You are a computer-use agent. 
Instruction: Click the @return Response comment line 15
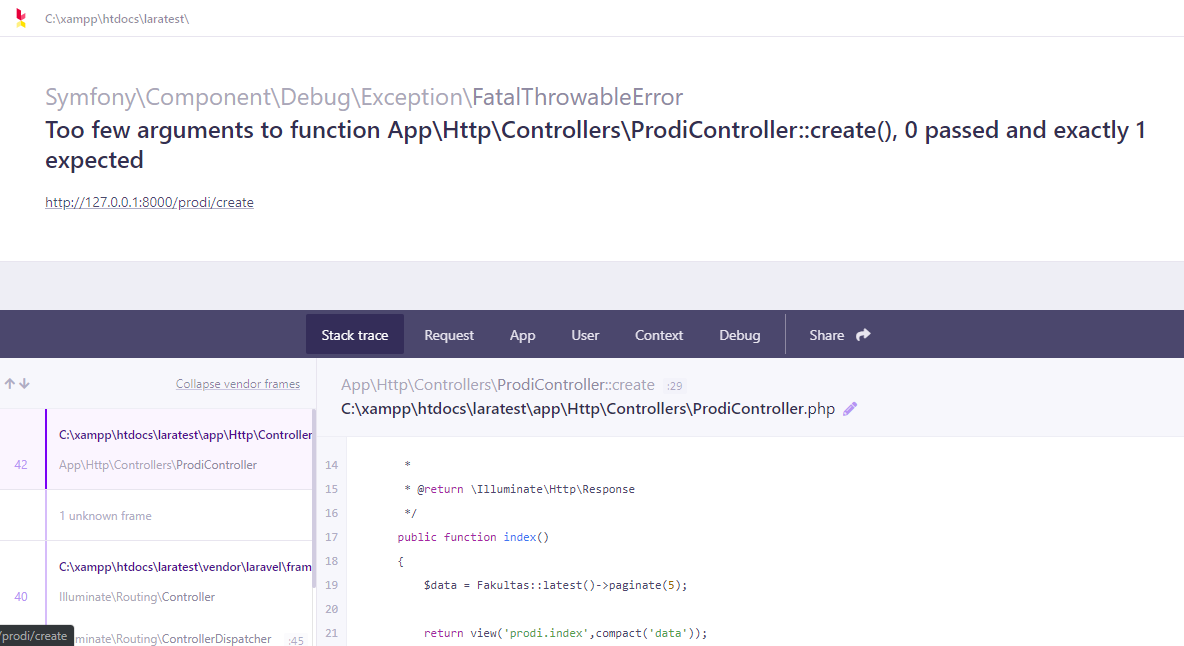pos(520,489)
